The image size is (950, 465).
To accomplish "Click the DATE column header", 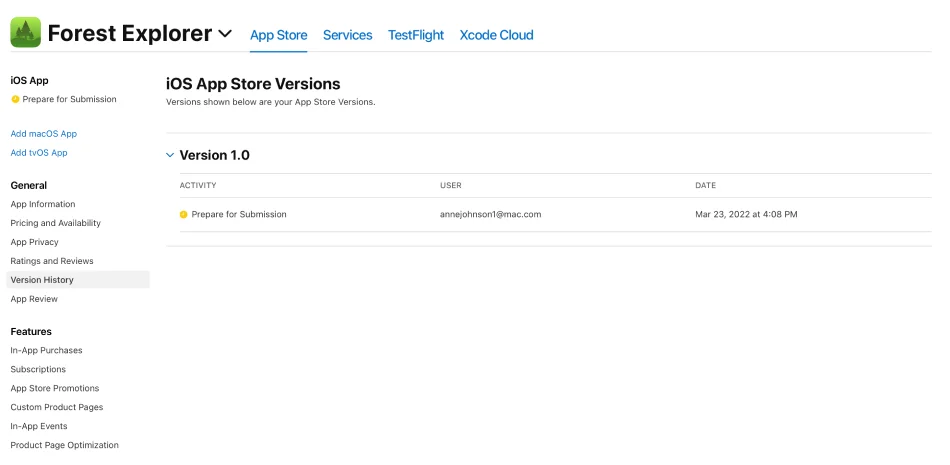I will click(705, 186).
